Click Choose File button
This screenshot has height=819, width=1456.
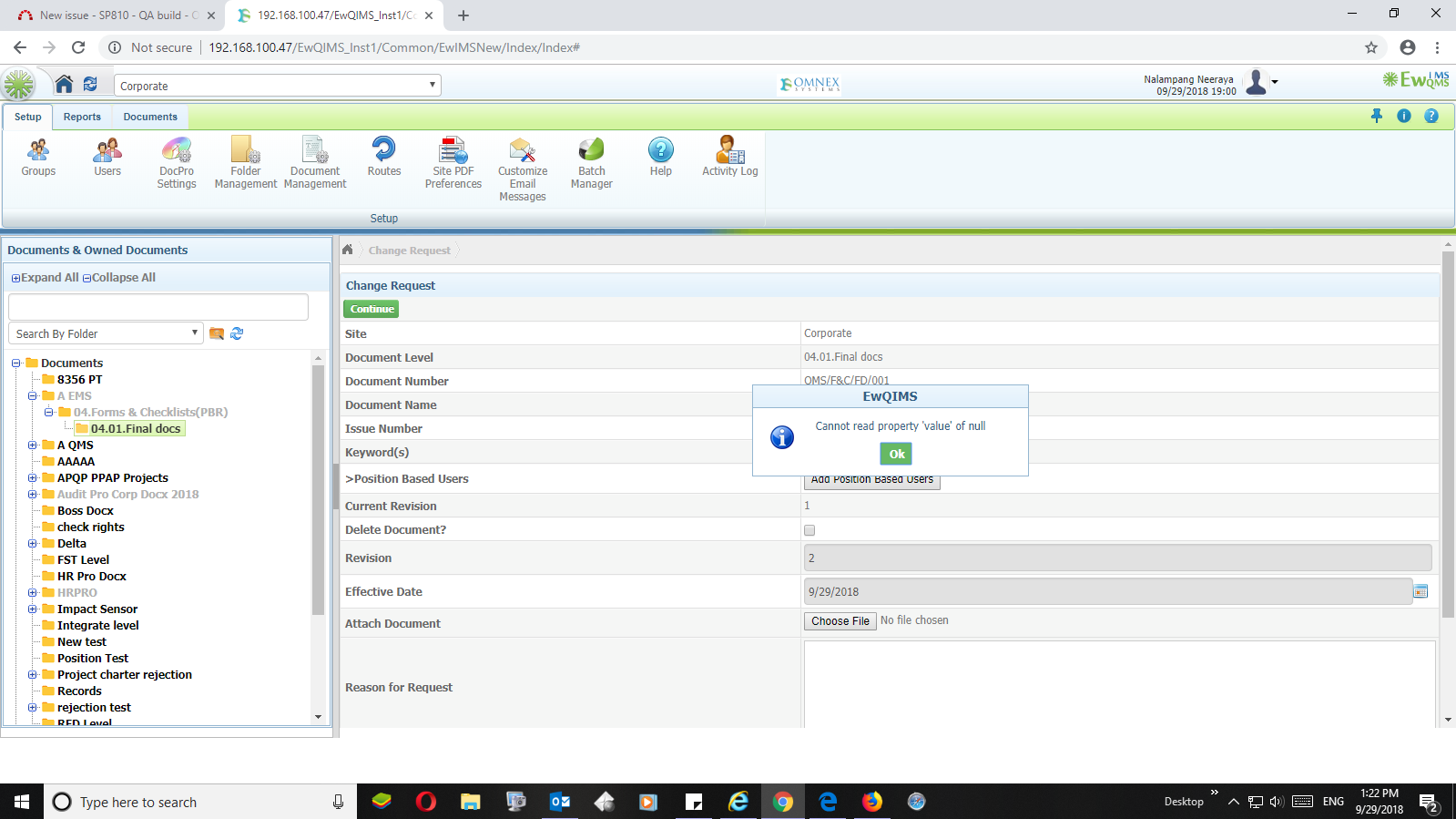[x=840, y=621]
